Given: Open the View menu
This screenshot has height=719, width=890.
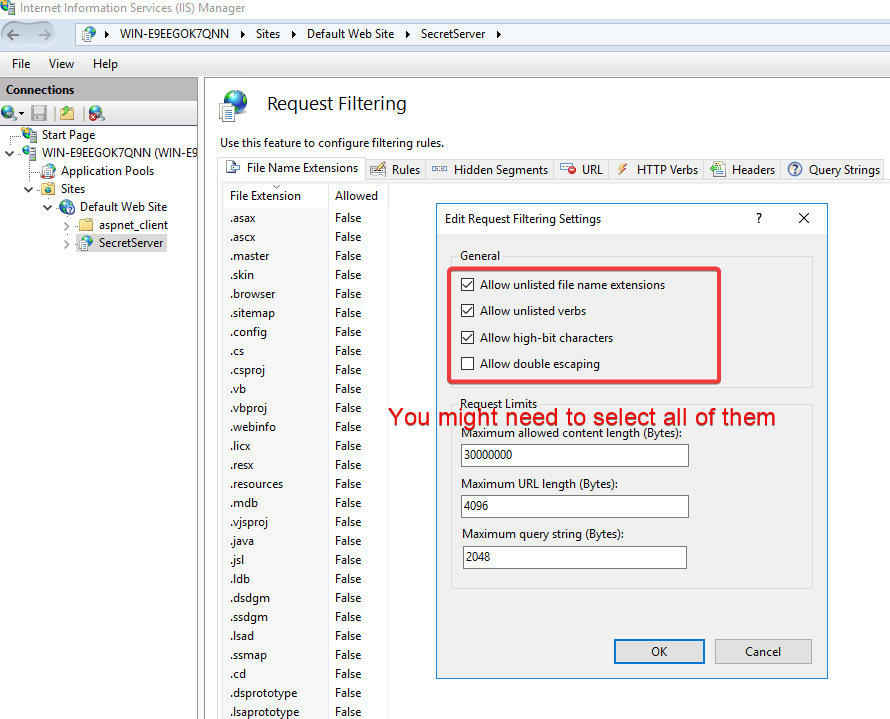Looking at the screenshot, I should pyautogui.click(x=61, y=64).
